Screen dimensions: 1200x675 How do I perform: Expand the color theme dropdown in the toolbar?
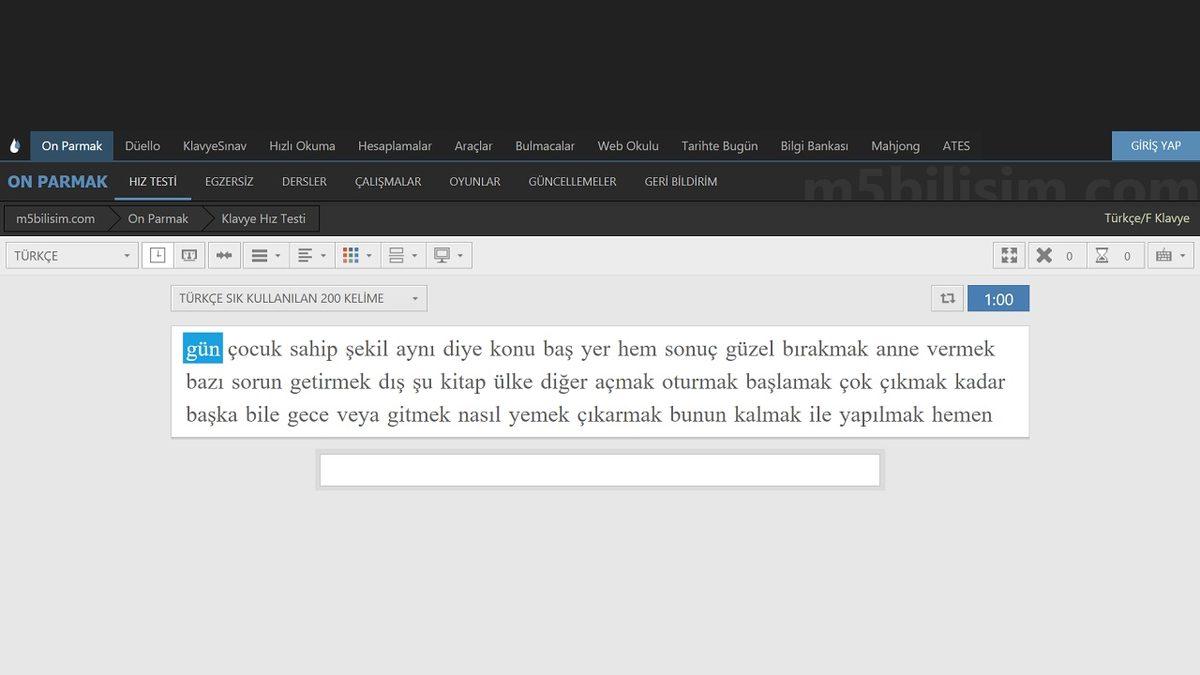coord(368,255)
